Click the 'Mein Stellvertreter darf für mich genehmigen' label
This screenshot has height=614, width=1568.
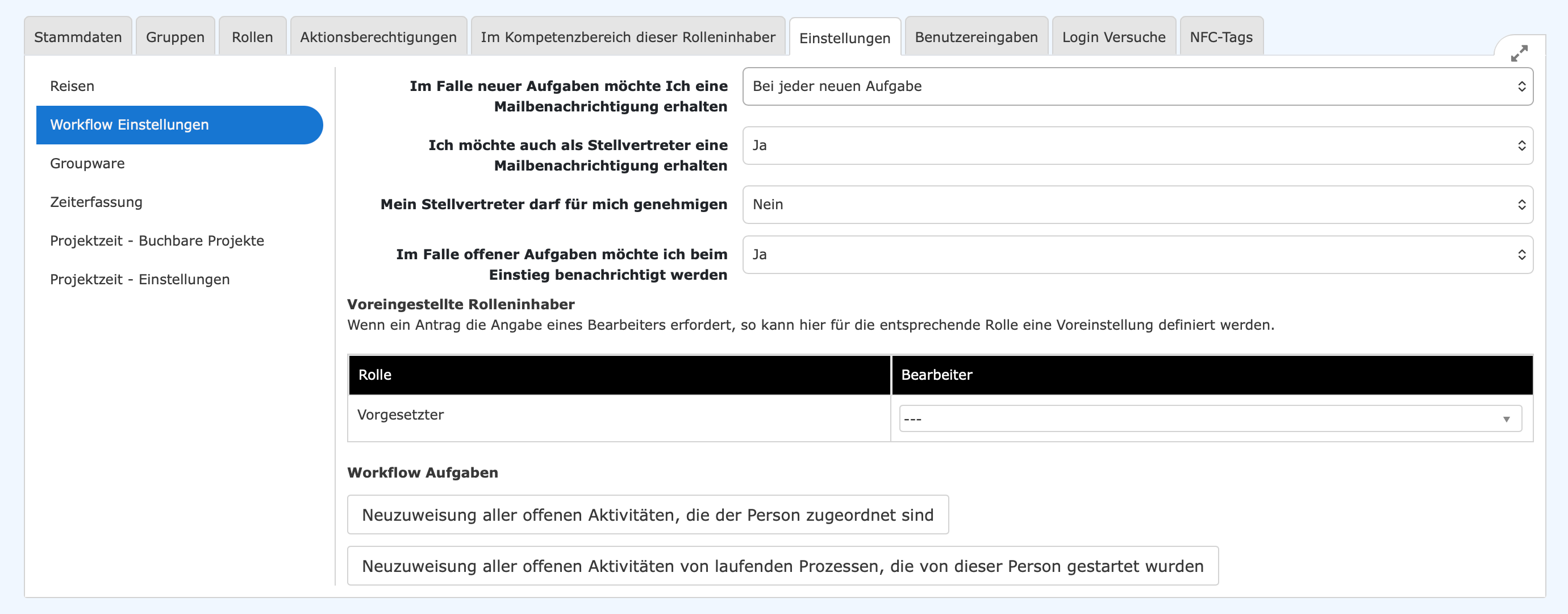point(553,204)
